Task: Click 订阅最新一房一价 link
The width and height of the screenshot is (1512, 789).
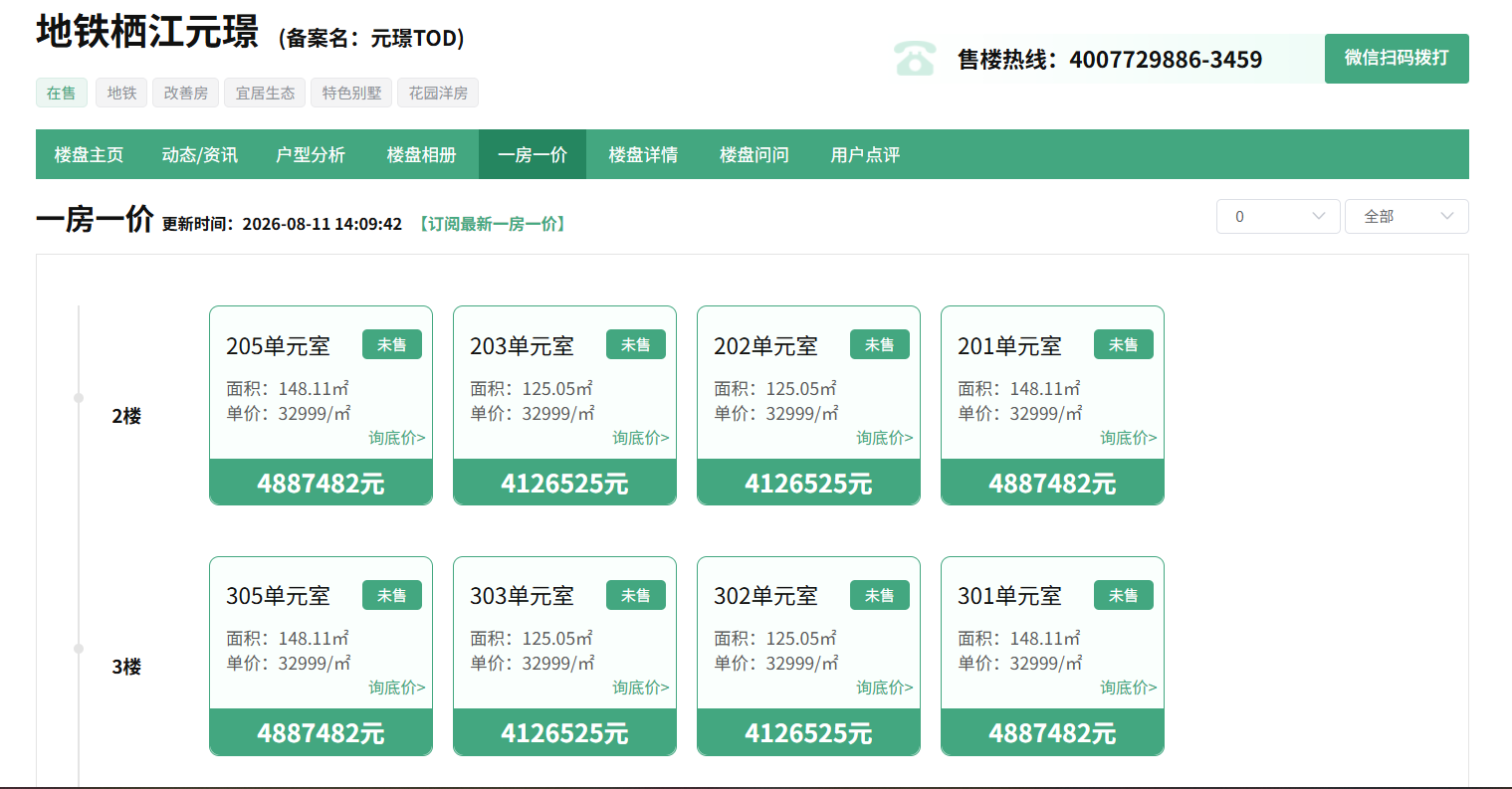Action: pos(493,224)
